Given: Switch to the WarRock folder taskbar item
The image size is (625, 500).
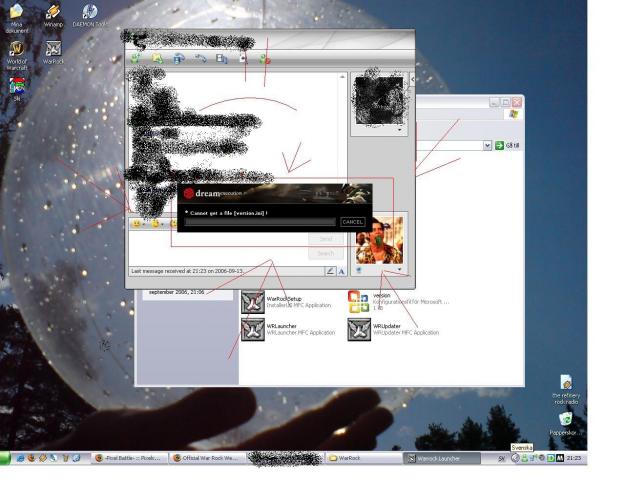Looking at the screenshot, I should (x=363, y=458).
